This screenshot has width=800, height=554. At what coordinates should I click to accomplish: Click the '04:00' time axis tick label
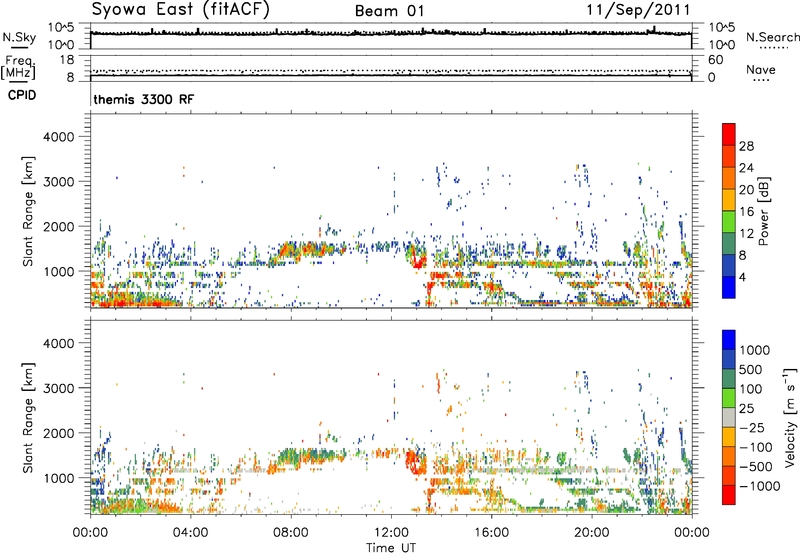[x=190, y=533]
